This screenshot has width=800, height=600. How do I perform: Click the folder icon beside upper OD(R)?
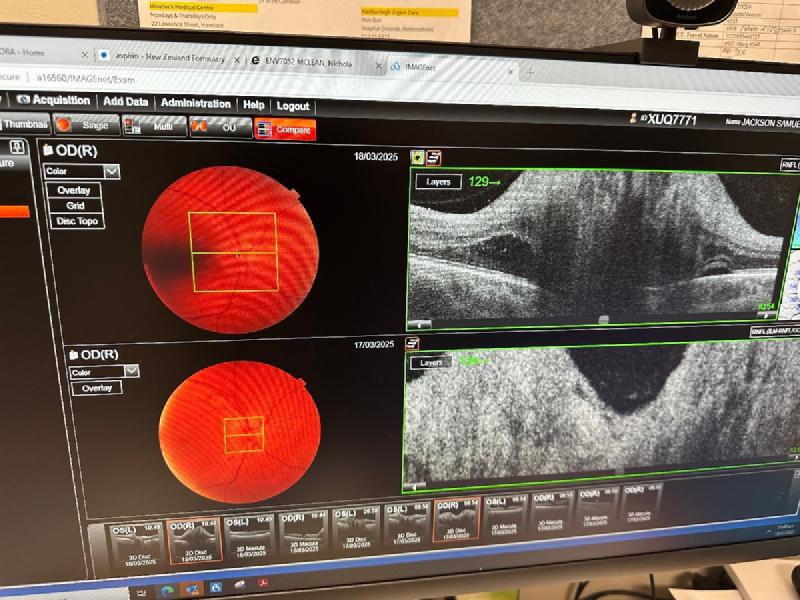[49, 150]
